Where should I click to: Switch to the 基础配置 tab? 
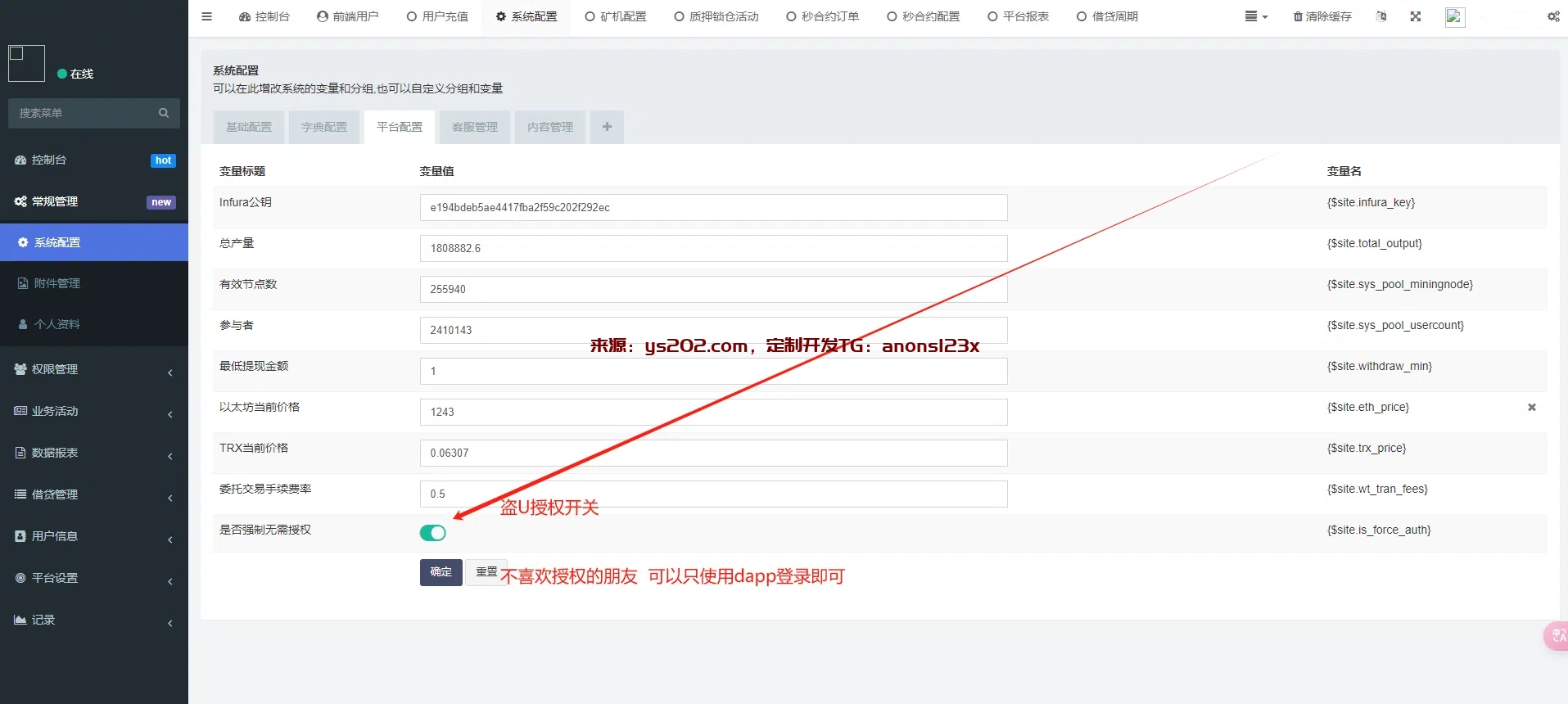click(x=249, y=127)
